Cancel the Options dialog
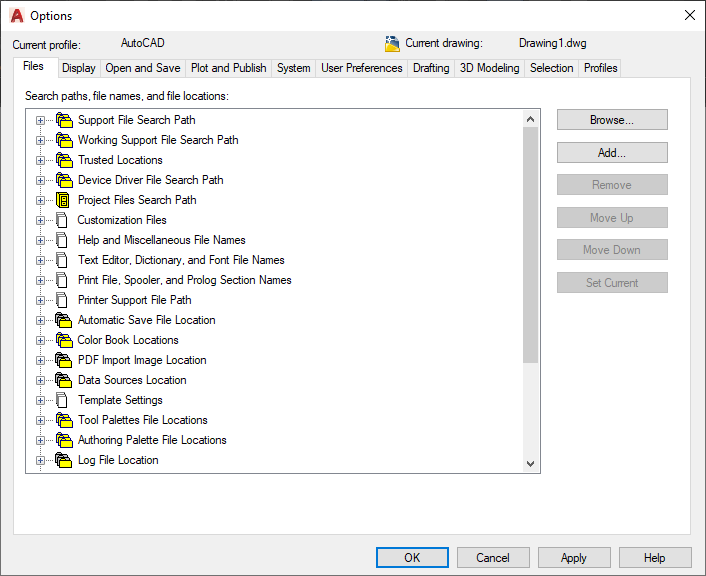 493,558
